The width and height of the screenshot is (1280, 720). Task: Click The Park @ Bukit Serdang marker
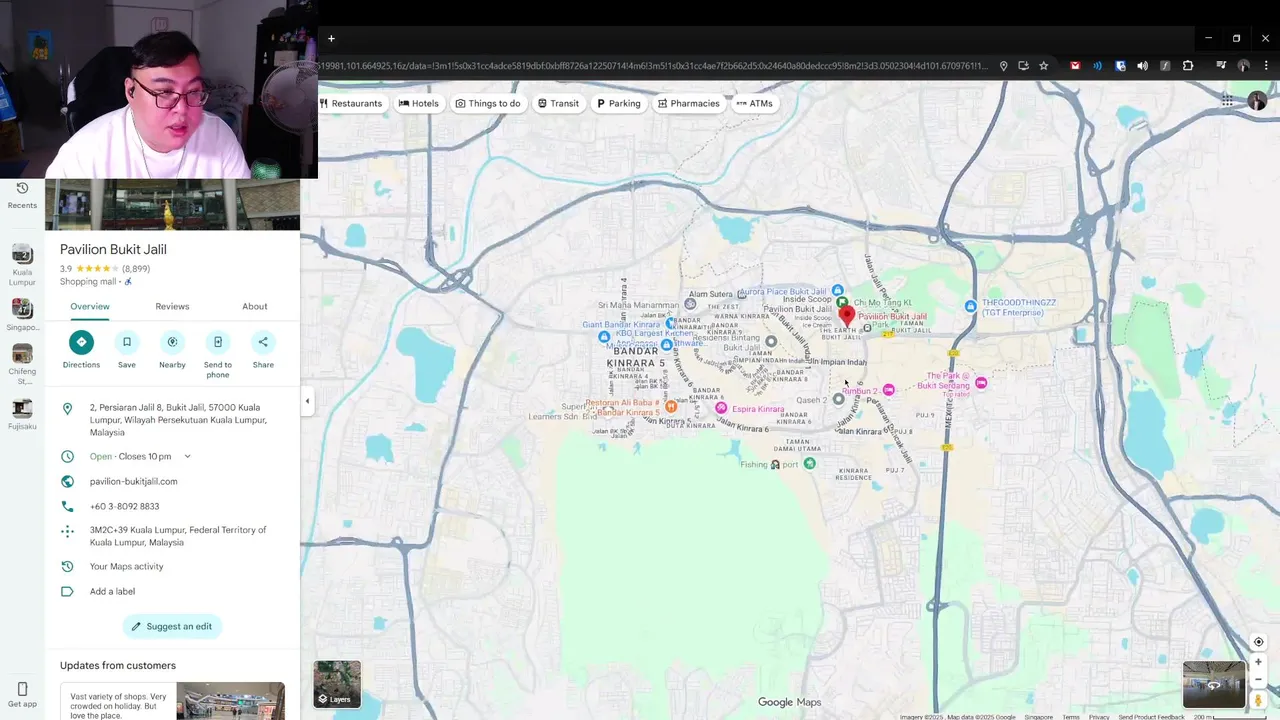(x=981, y=383)
